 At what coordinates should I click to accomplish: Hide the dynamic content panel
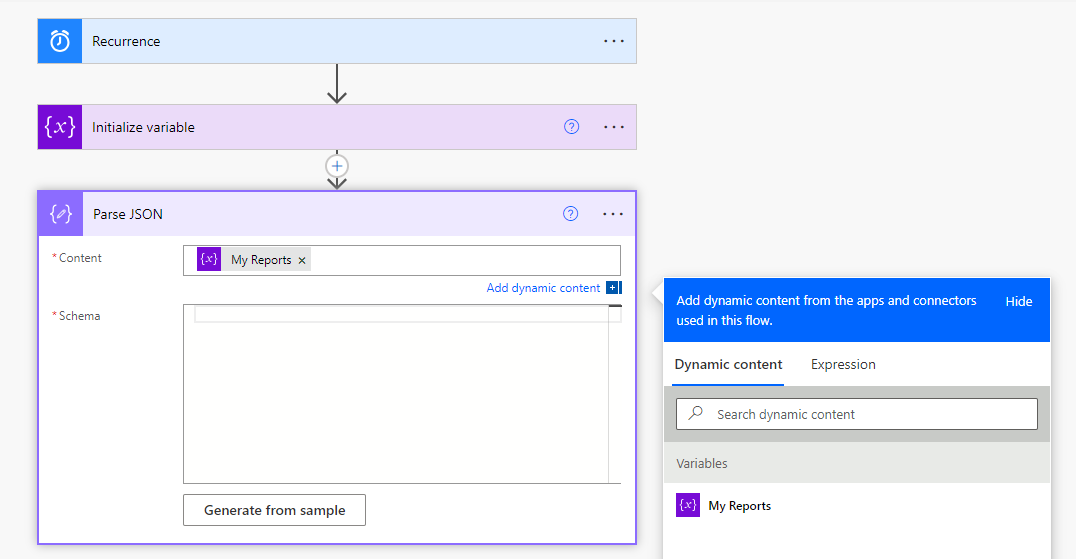(1018, 301)
